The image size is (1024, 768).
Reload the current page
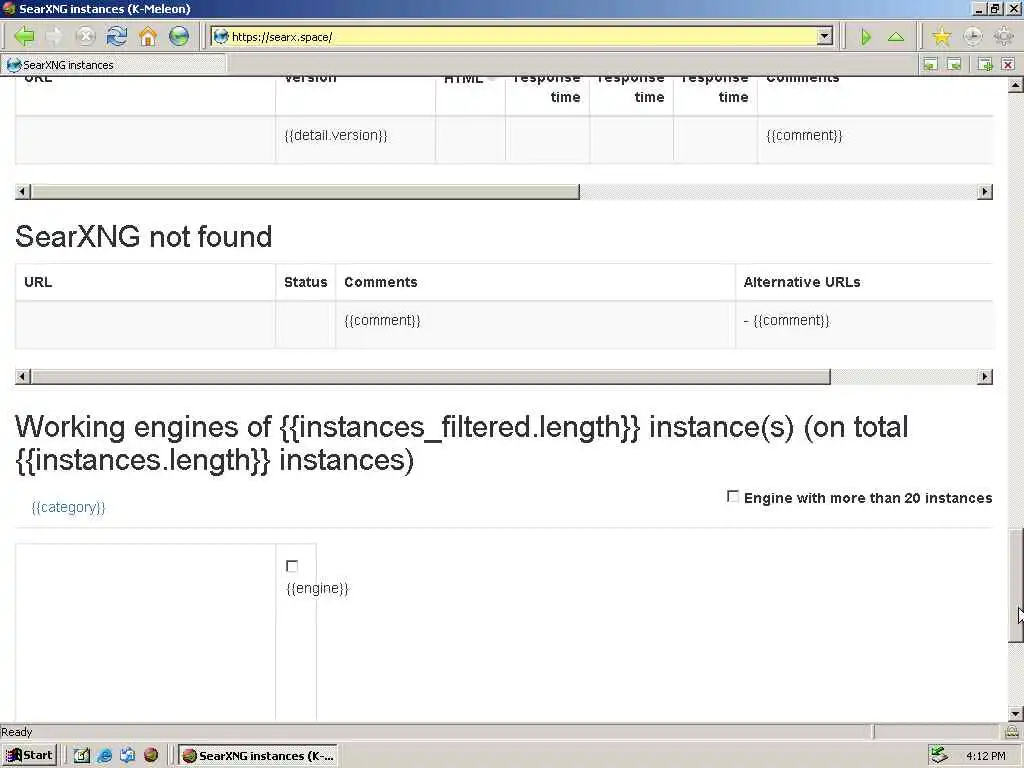[116, 36]
